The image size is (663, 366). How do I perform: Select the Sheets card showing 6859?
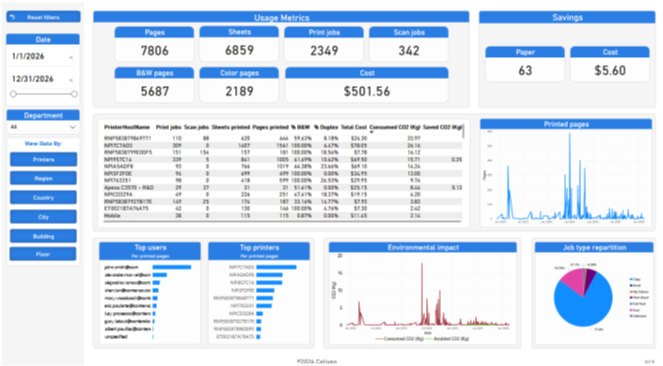(239, 44)
